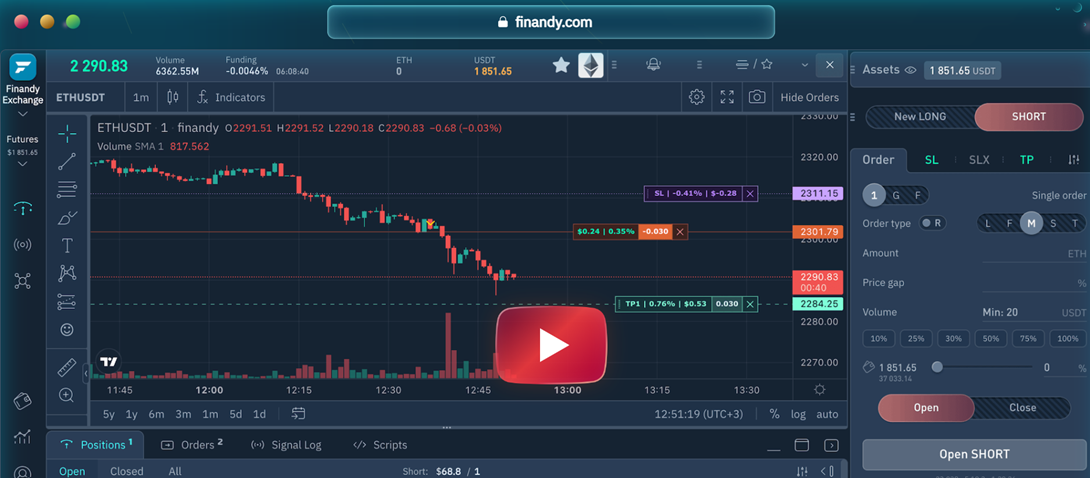The width and height of the screenshot is (1090, 478).
Task: Switch to the Positions tab
Action: pyautogui.click(x=95, y=445)
